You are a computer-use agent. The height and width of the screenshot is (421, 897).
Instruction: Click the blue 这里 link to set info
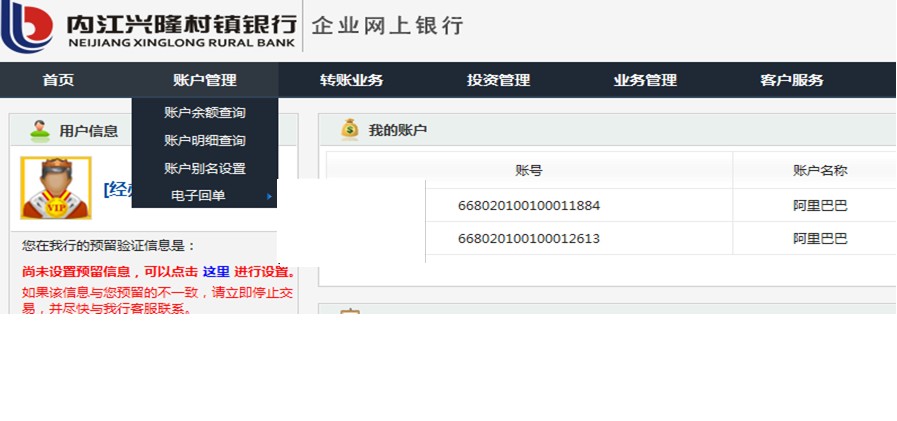(x=216, y=271)
